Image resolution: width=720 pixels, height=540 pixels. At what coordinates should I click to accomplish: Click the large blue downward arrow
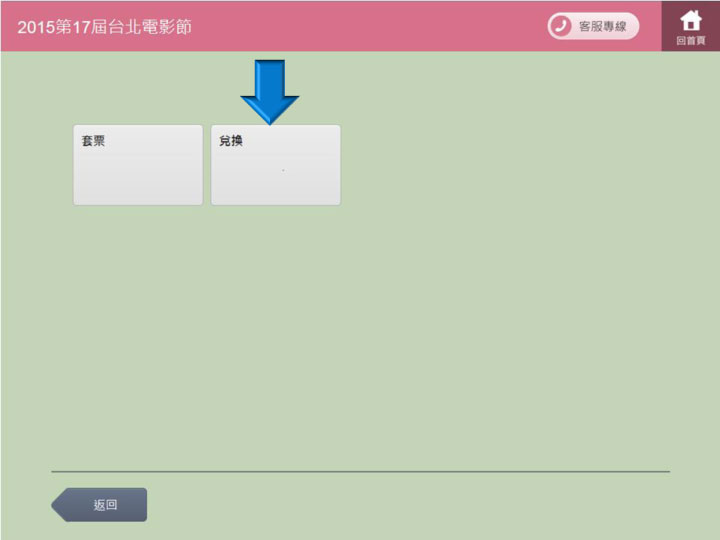(x=270, y=85)
